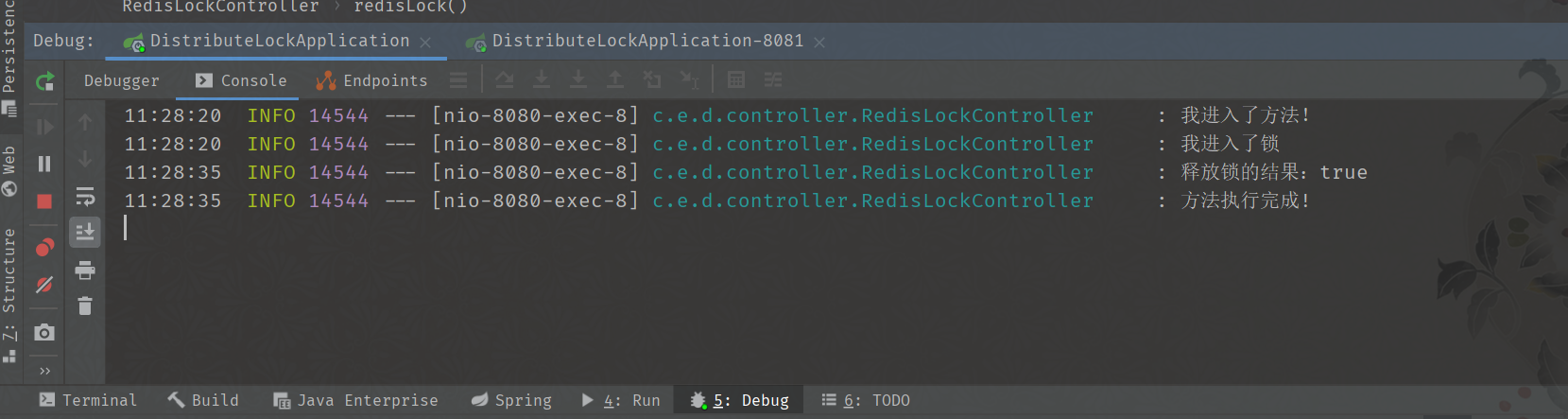Close the DistributeLockApplication-8081 session tab
The width and height of the screenshot is (1568, 419).
pos(819,43)
